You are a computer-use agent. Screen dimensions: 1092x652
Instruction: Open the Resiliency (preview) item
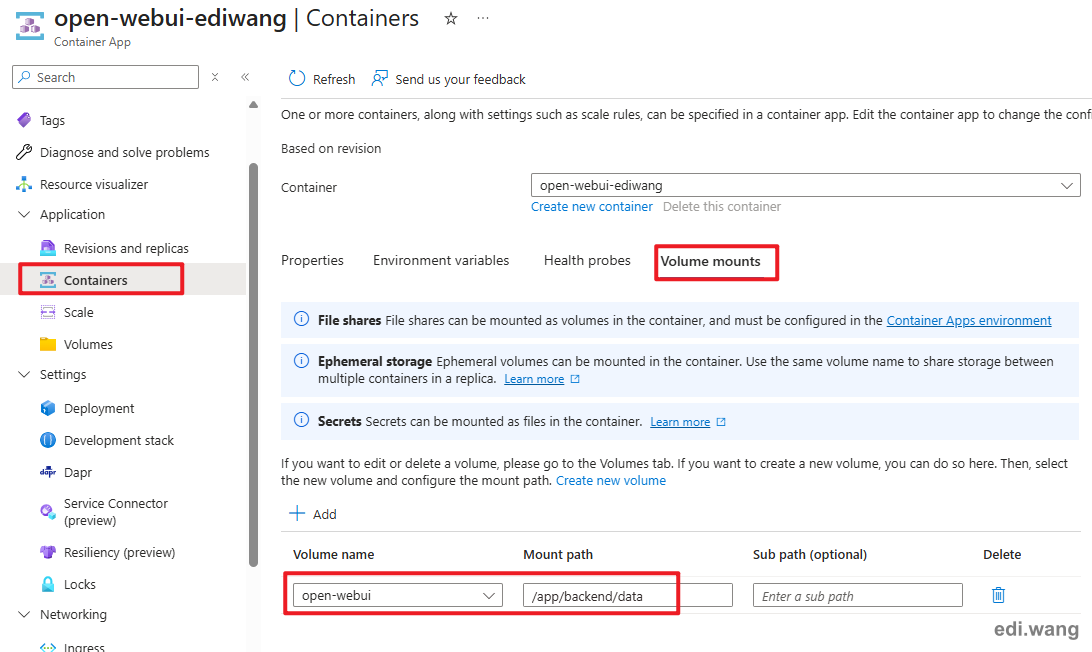(120, 552)
